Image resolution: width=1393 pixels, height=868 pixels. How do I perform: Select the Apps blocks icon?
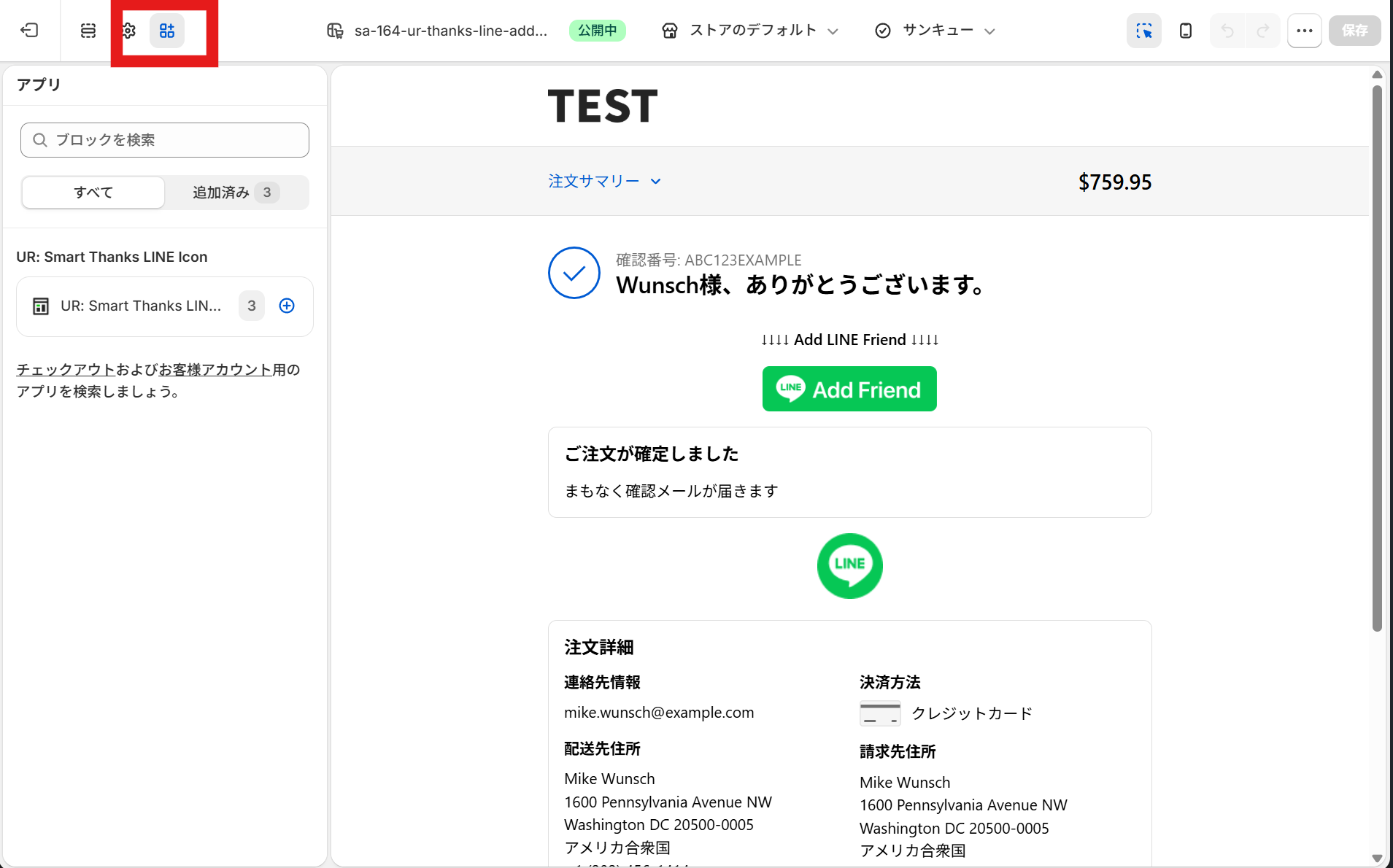click(167, 31)
